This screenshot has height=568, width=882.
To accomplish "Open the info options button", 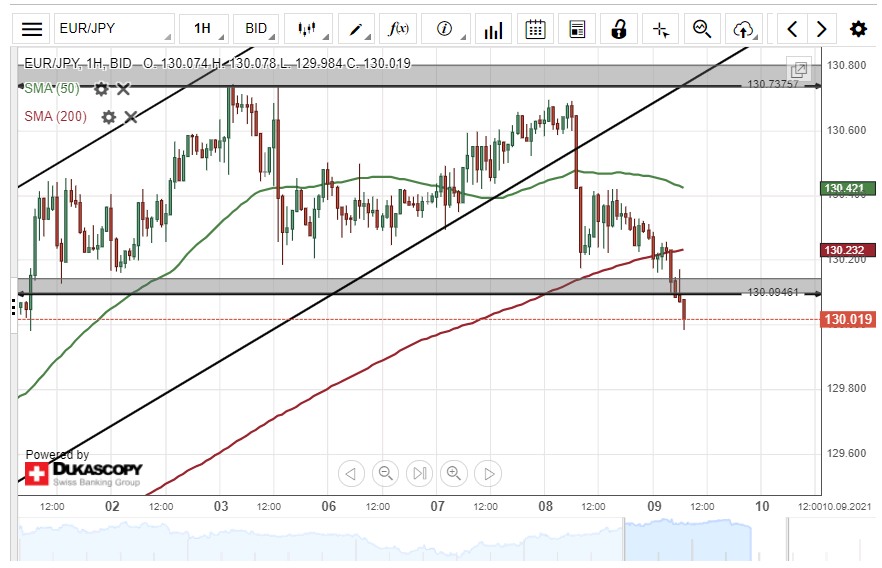I will point(445,29).
